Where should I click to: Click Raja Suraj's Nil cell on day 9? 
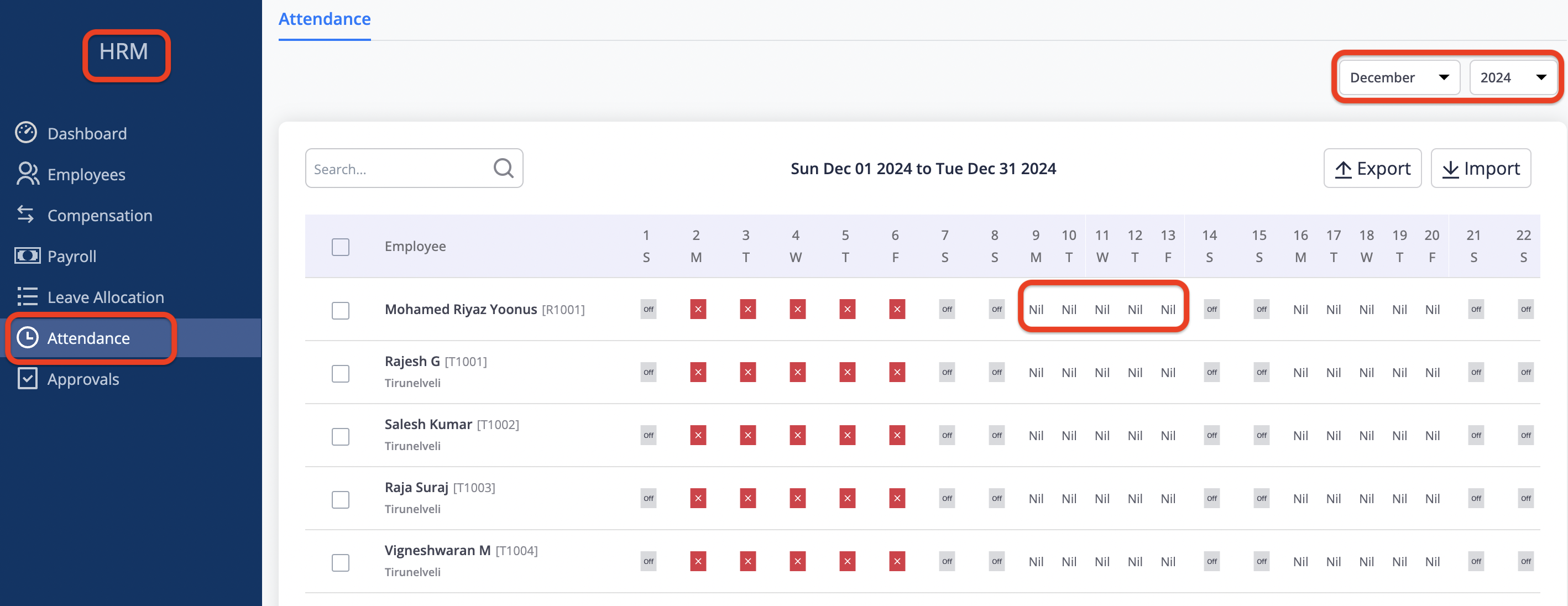coord(1036,498)
